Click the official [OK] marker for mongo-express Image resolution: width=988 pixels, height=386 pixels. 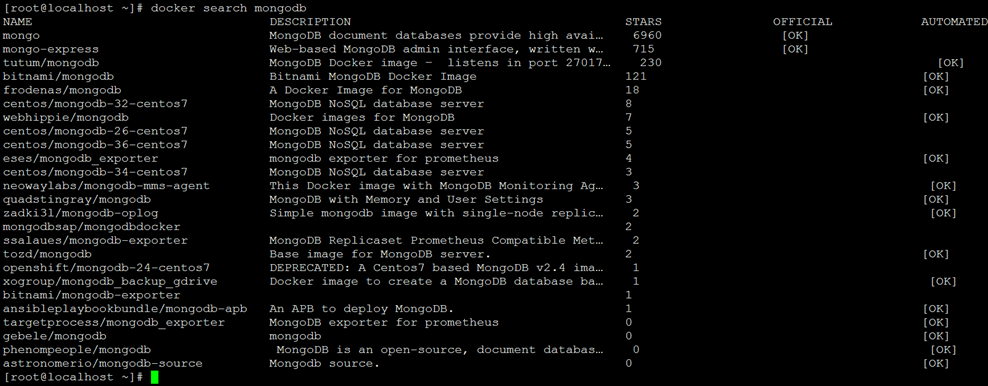pos(795,49)
